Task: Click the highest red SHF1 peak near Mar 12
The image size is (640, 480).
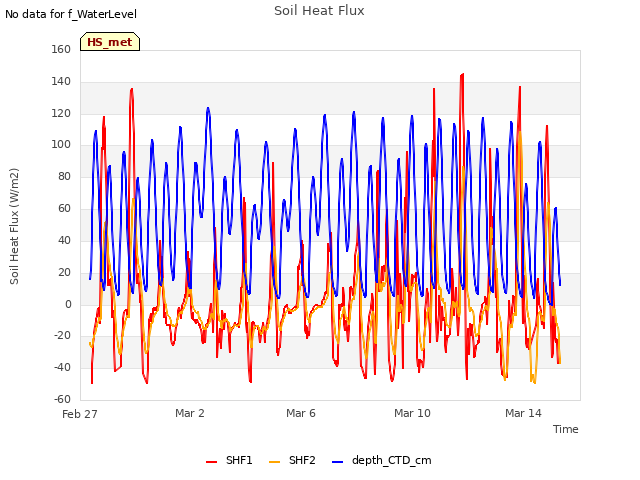Action: click(462, 74)
